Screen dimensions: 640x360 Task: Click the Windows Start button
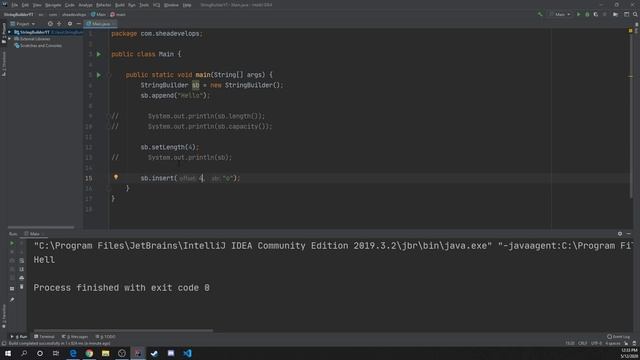tap(8, 353)
